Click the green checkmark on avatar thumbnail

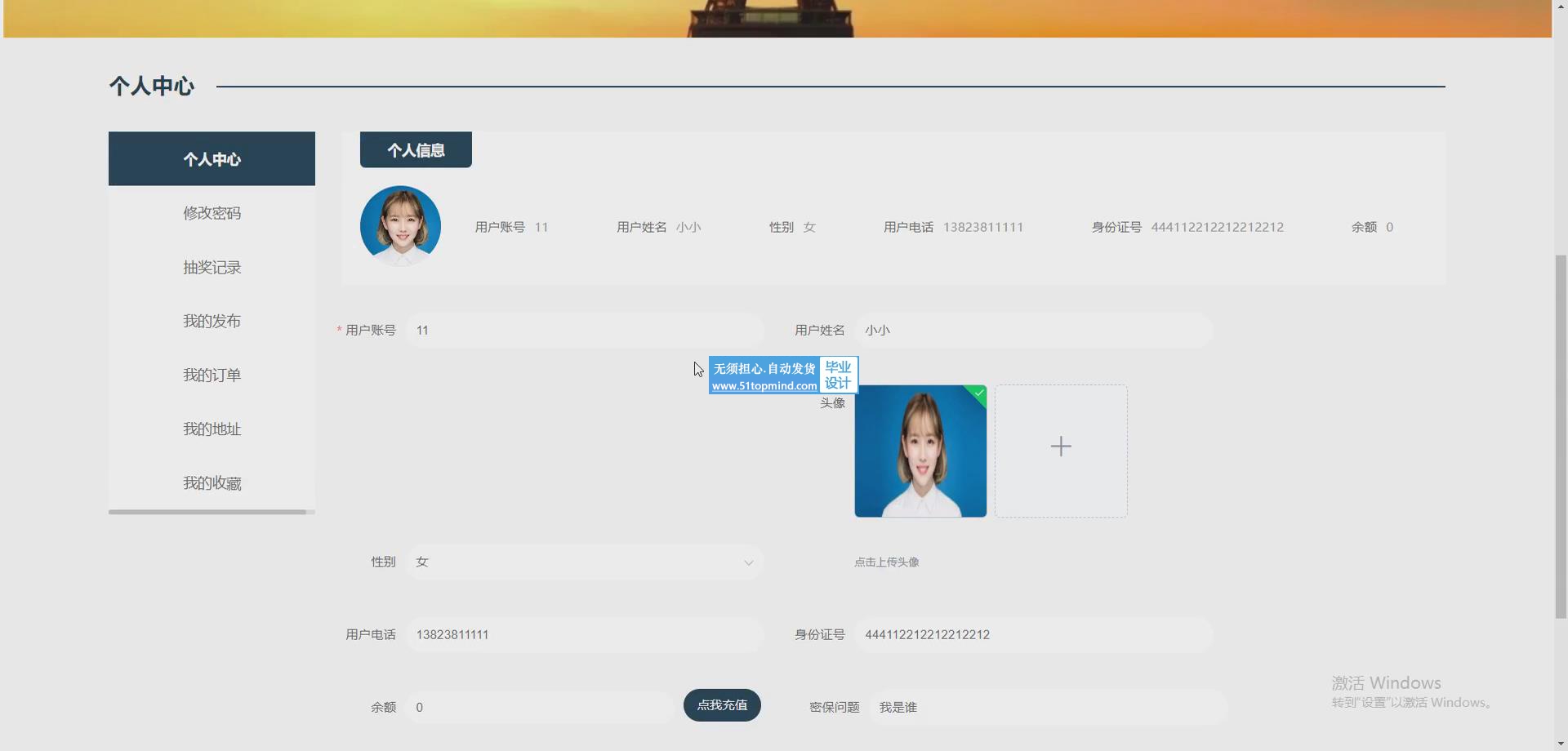pyautogui.click(x=978, y=393)
